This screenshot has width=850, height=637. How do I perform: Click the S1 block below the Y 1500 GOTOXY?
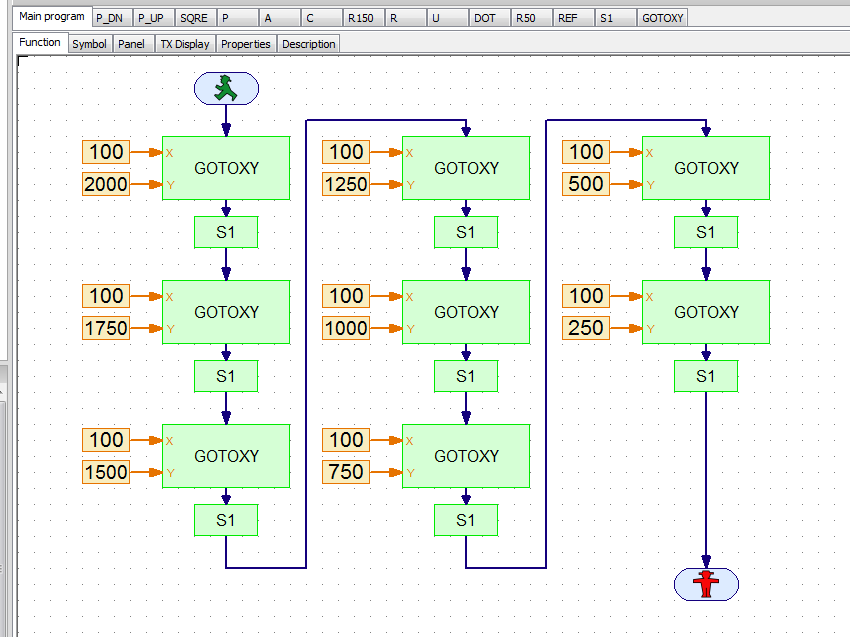point(226,520)
